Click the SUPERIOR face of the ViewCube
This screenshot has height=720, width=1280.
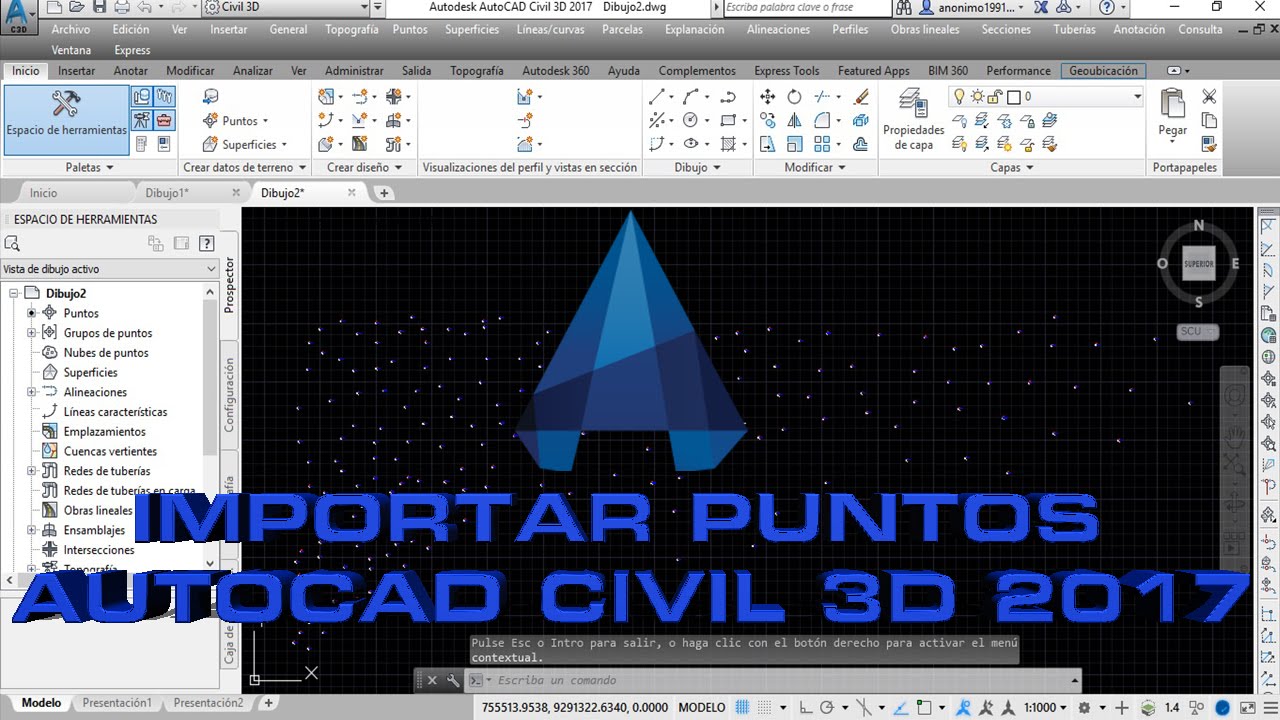[x=1198, y=264]
